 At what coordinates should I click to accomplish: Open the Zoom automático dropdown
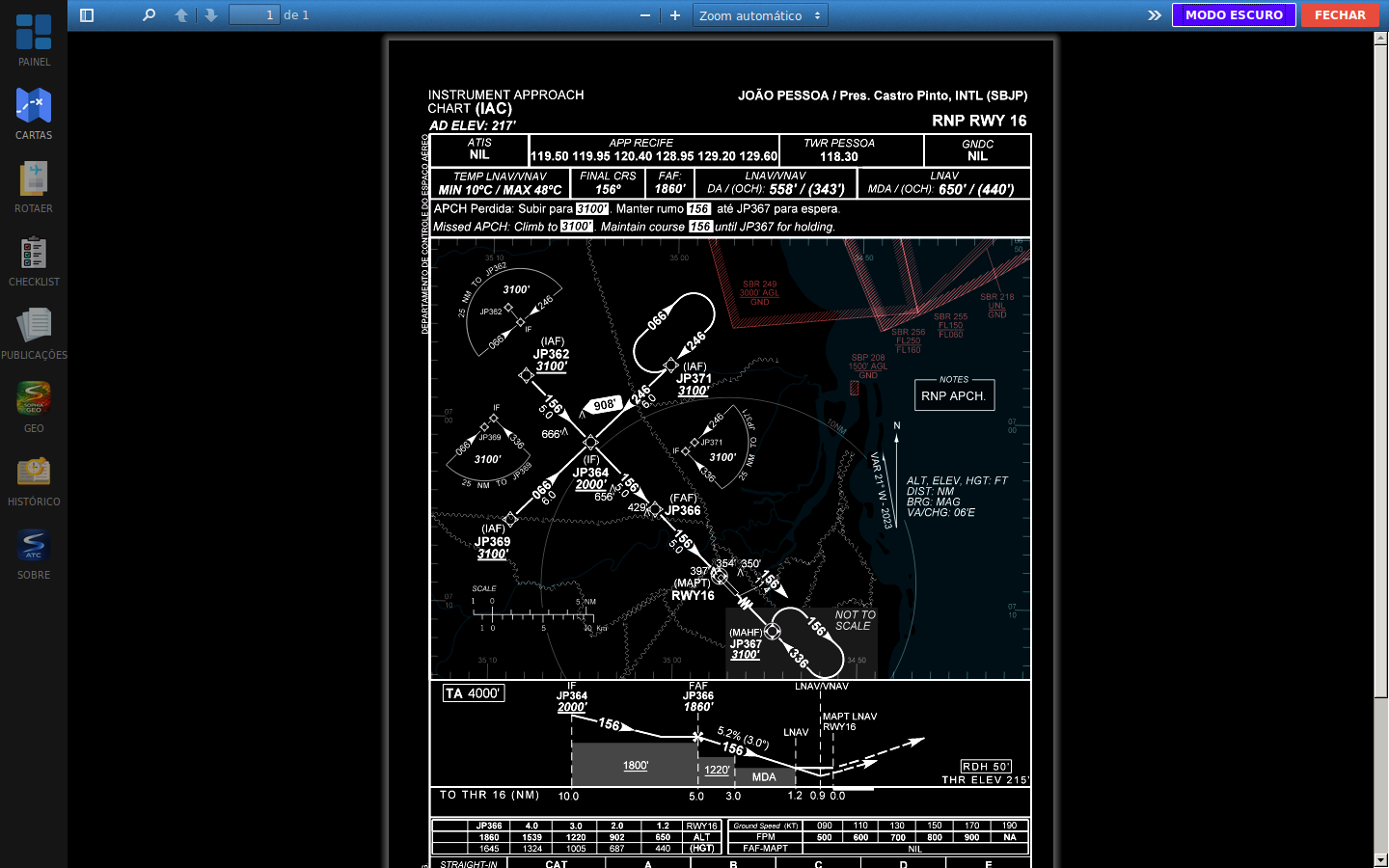760,15
